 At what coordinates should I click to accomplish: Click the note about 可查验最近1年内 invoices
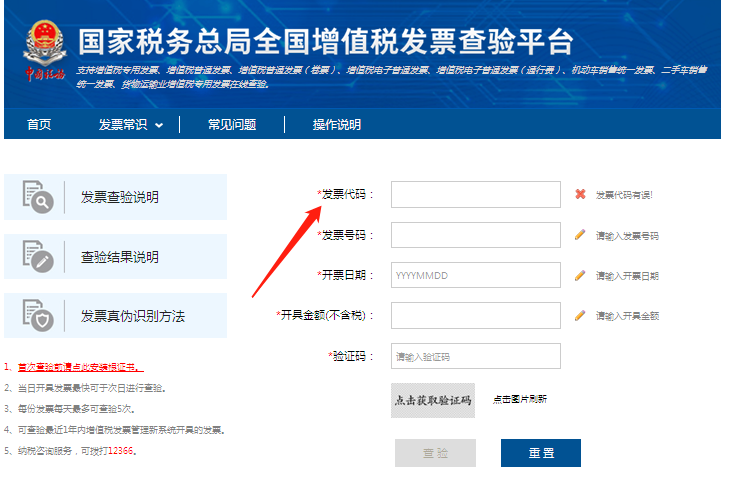coord(115,430)
